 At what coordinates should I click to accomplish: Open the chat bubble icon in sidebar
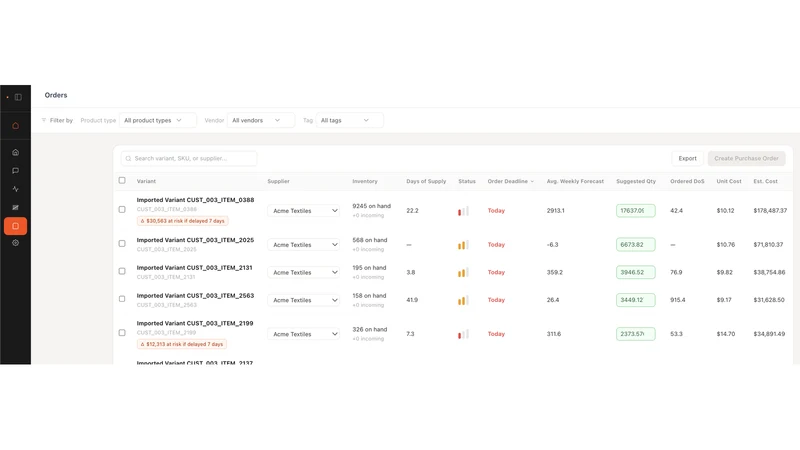coord(15,170)
